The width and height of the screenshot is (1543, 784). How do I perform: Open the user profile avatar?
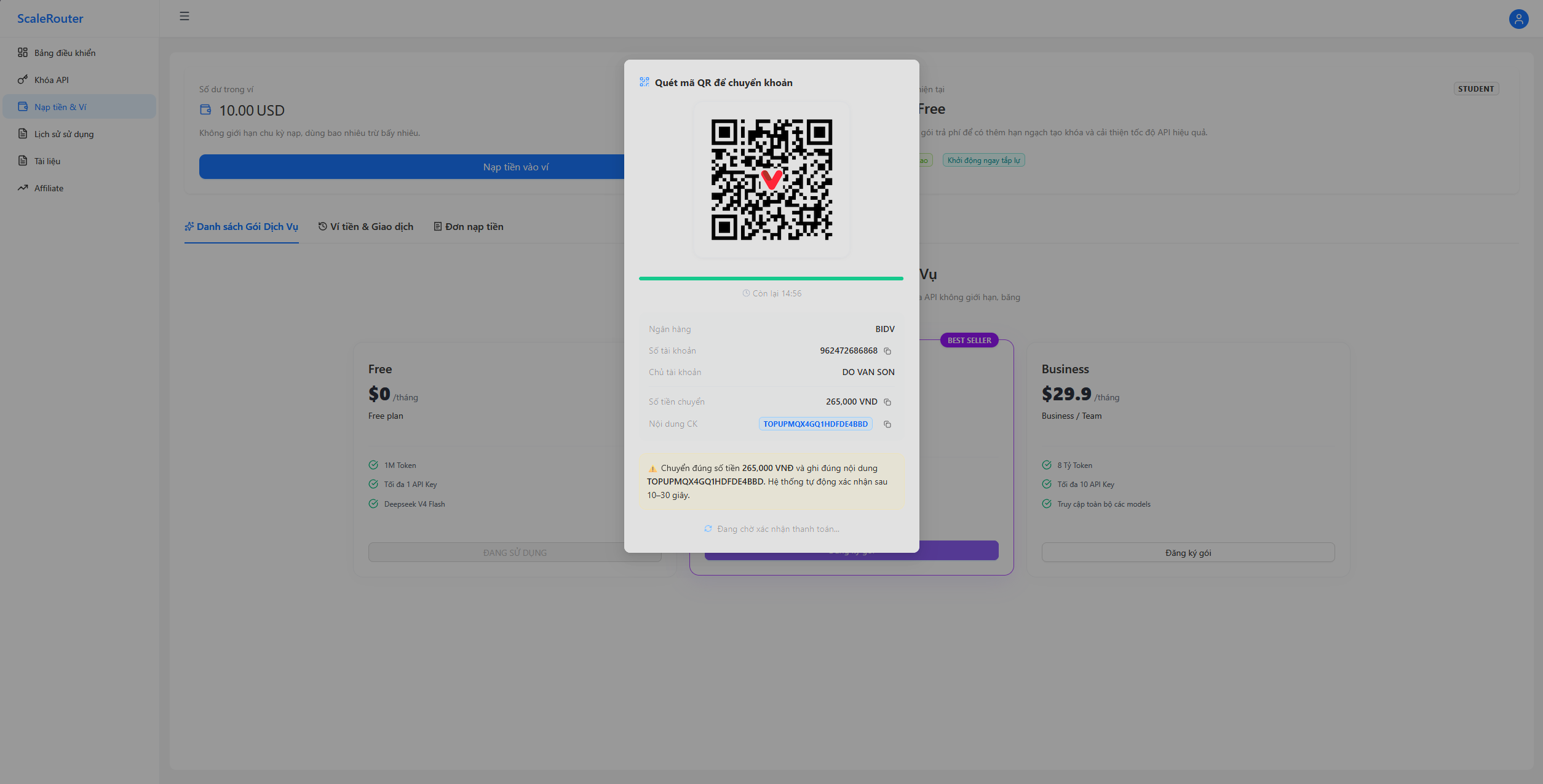tap(1518, 19)
